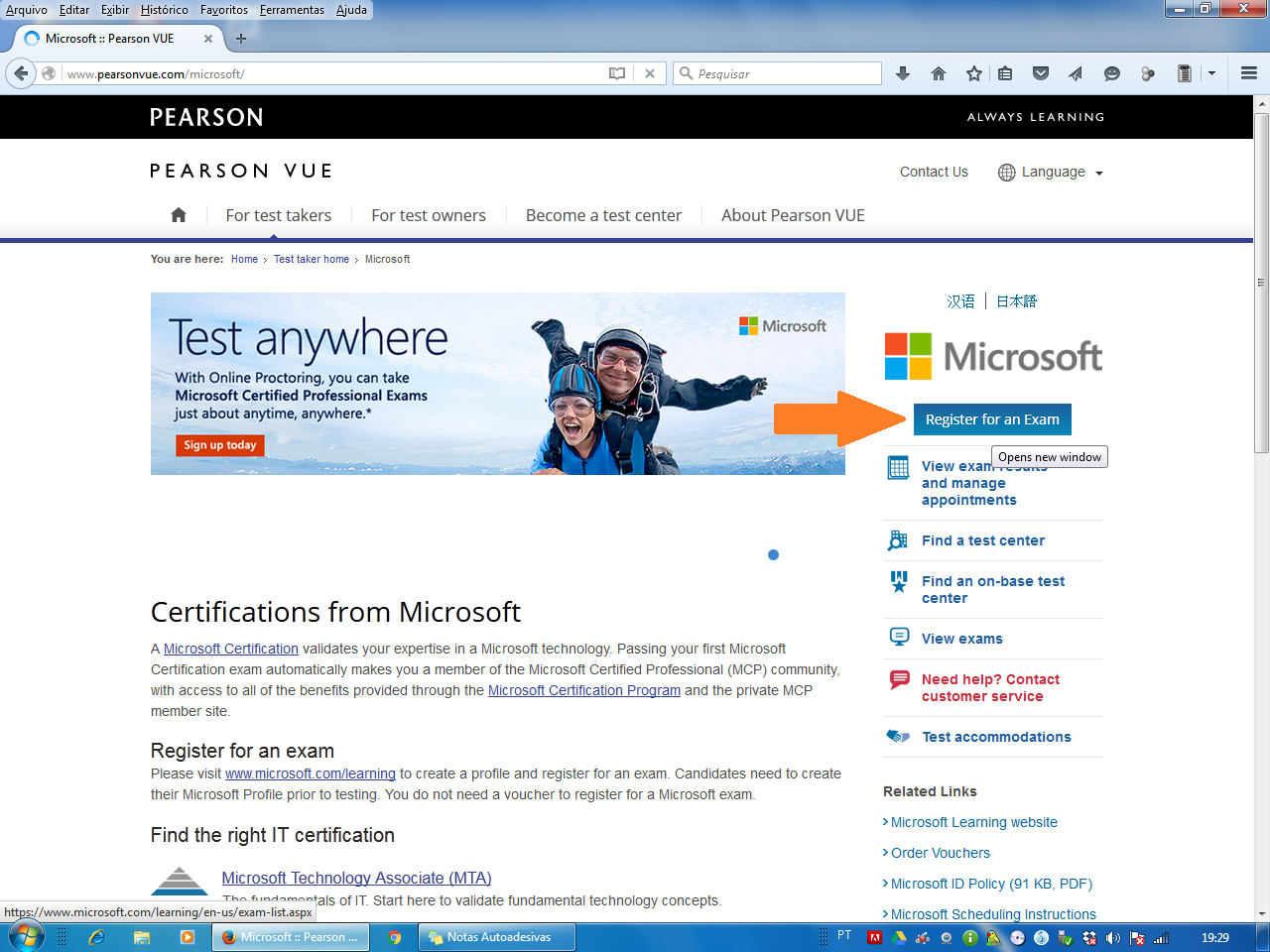Click the Find a test center building icon

point(898,540)
